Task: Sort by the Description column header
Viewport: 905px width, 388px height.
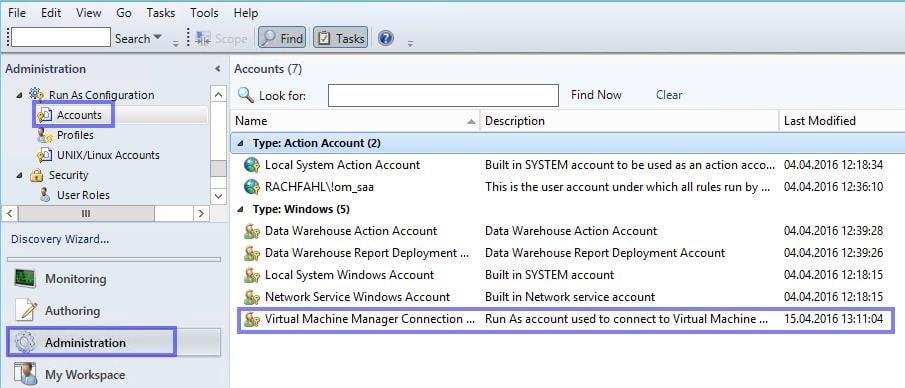Action: pos(629,121)
